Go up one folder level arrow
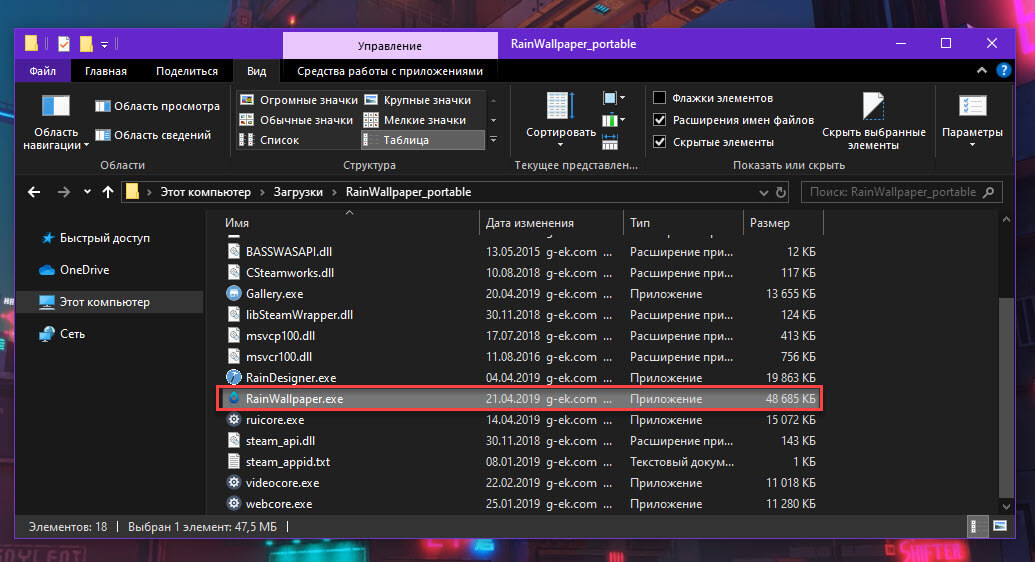Screen dimensions: 1035x562 (108, 192)
